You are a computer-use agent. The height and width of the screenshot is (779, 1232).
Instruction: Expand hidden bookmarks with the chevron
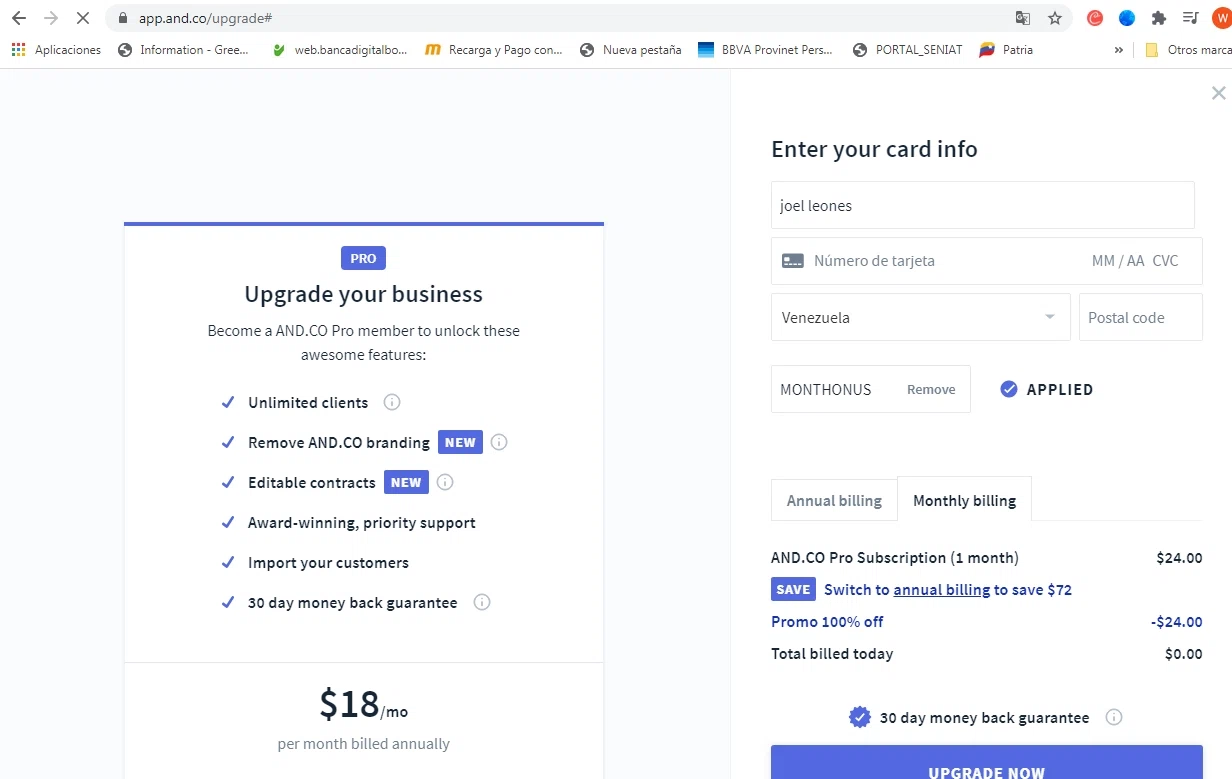pos(1119,50)
